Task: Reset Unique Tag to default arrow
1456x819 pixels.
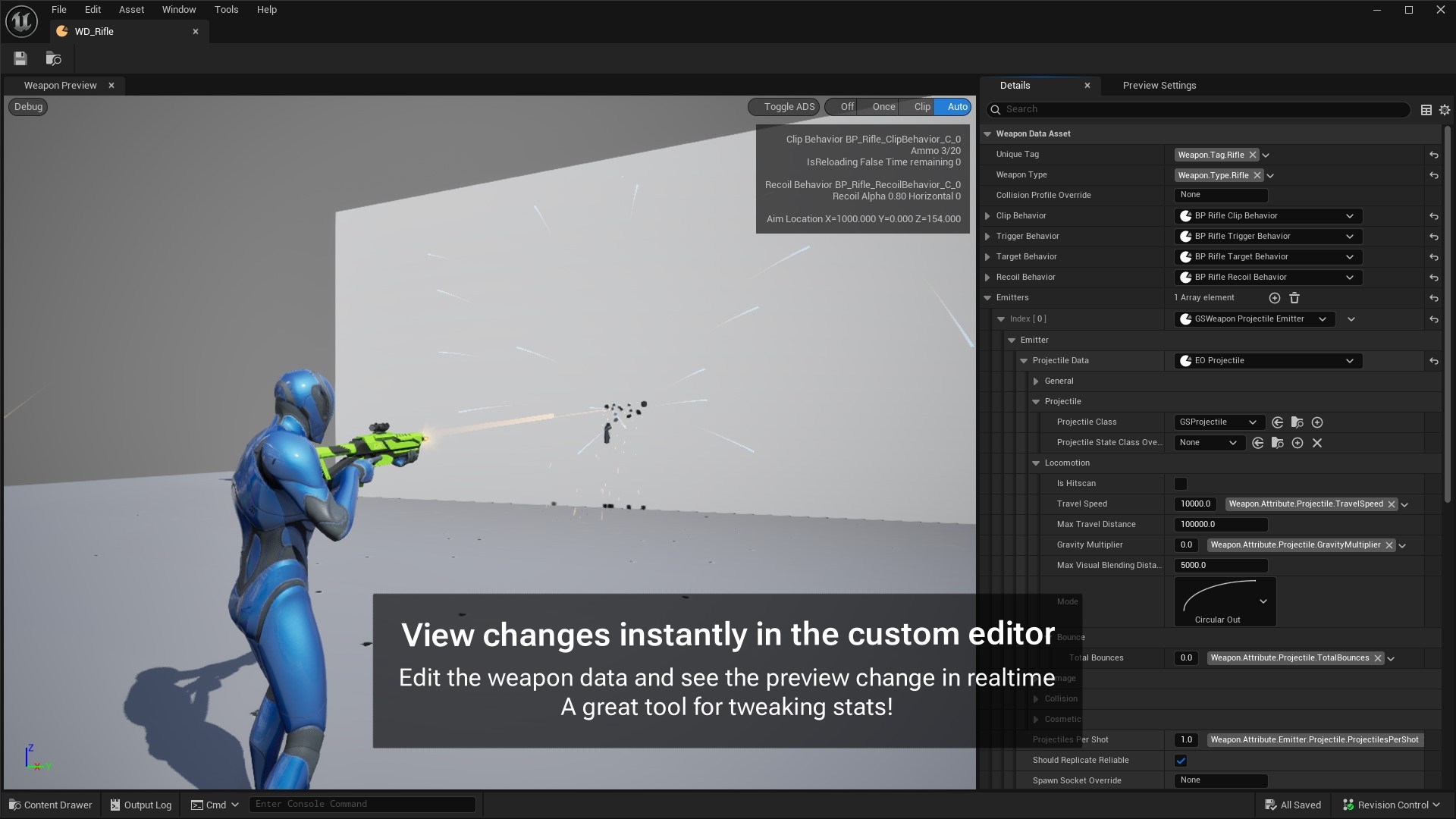Action: (1433, 155)
